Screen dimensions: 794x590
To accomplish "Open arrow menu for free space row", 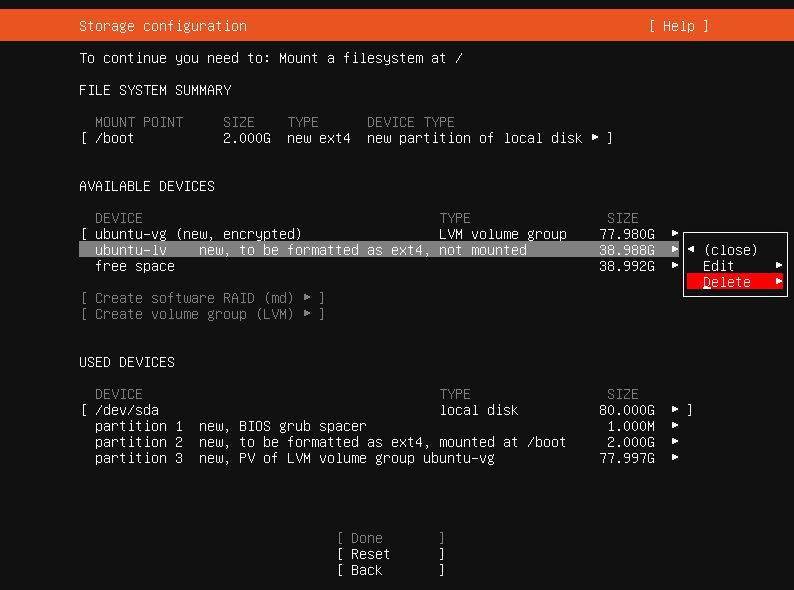I will pos(675,266).
